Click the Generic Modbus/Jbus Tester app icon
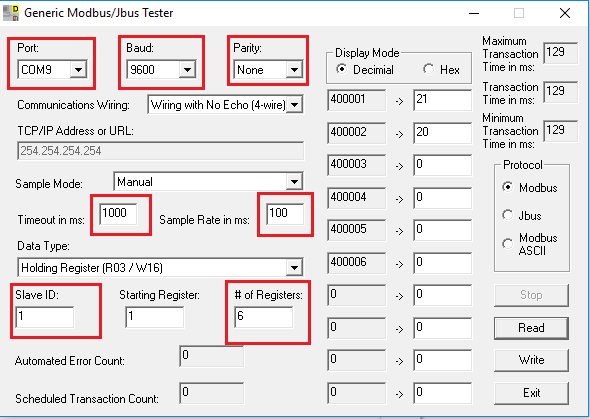This screenshot has width=590, height=419. pos(11,13)
